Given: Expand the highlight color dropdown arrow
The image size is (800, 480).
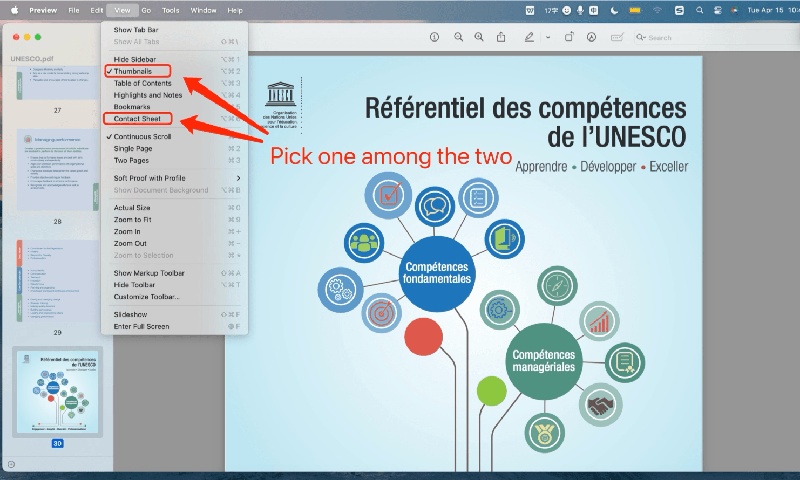Looking at the screenshot, I should click(x=547, y=37).
